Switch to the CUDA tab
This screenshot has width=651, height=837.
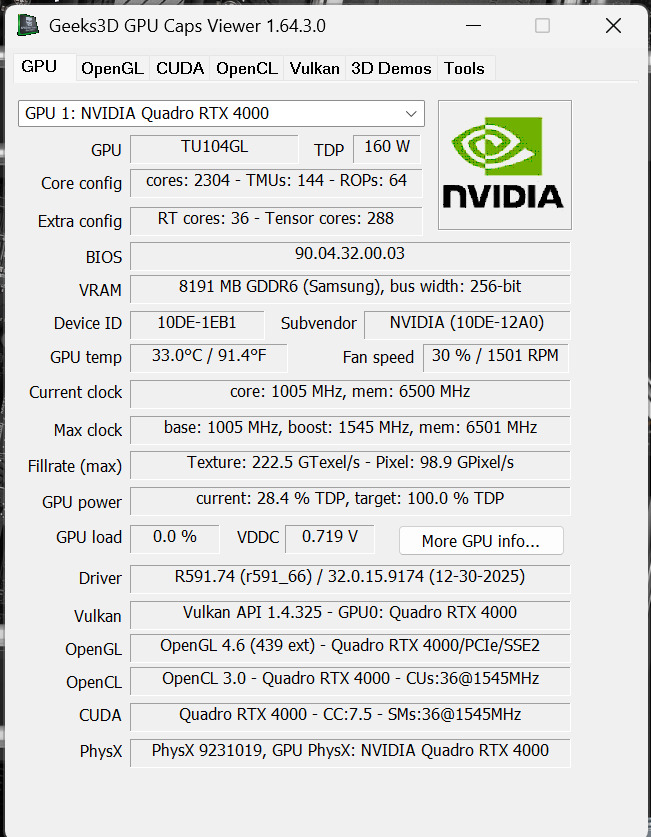click(180, 69)
